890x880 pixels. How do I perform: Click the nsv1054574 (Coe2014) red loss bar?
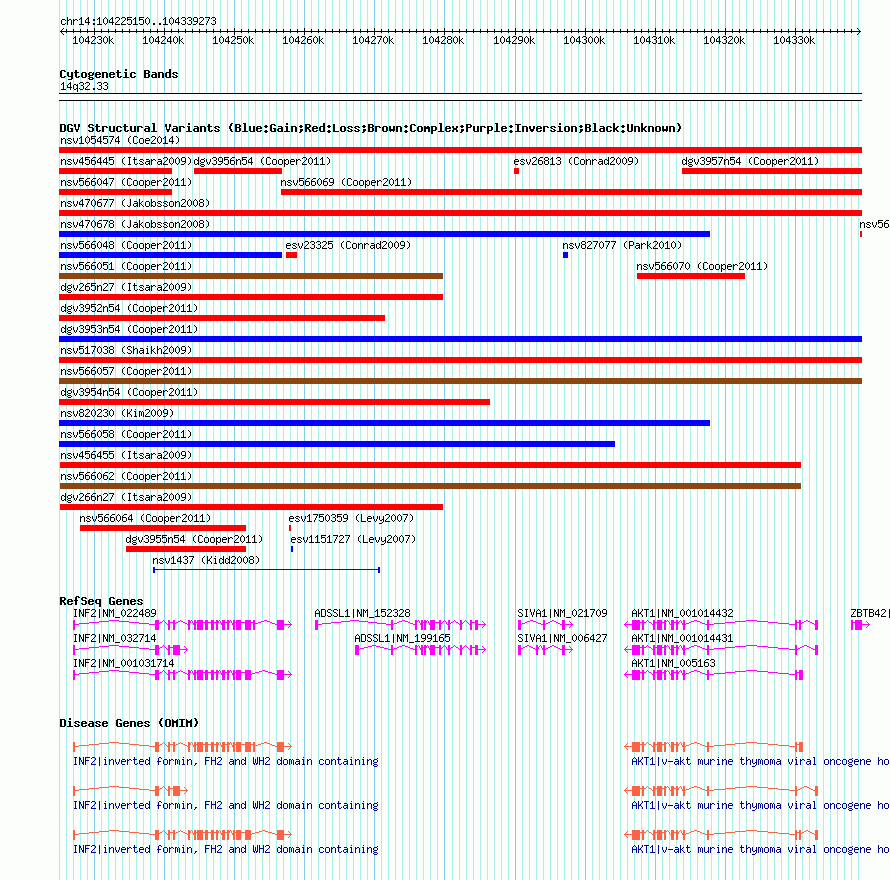(x=460, y=150)
